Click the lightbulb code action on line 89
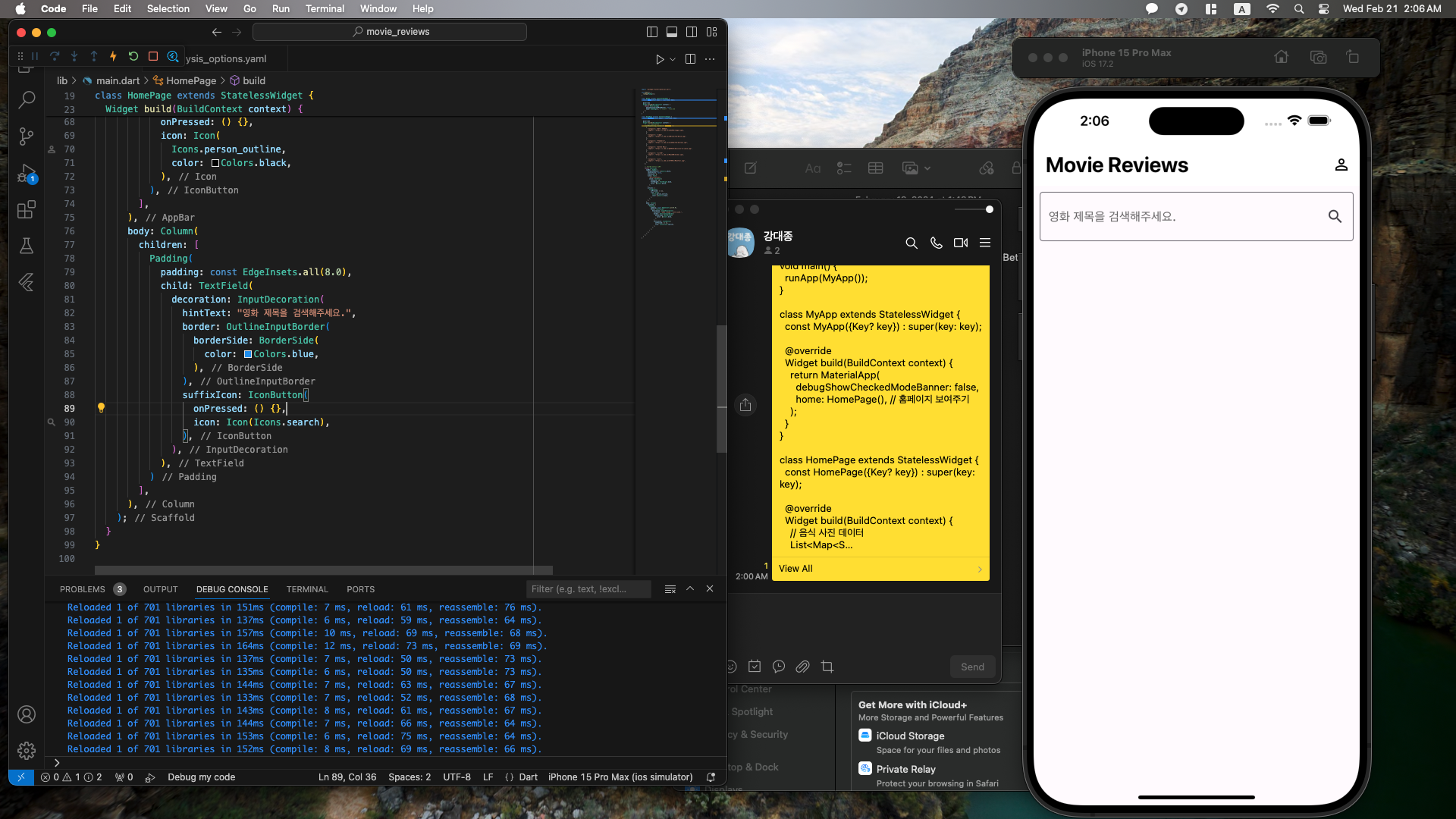 (101, 408)
